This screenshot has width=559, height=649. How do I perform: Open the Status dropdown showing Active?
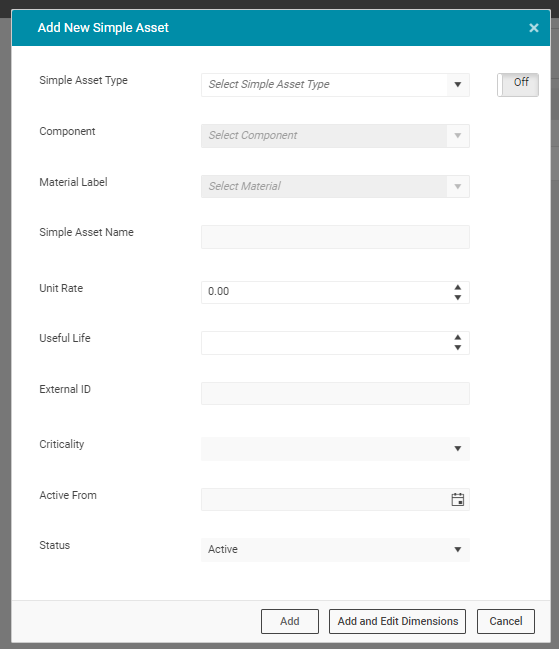coord(335,550)
